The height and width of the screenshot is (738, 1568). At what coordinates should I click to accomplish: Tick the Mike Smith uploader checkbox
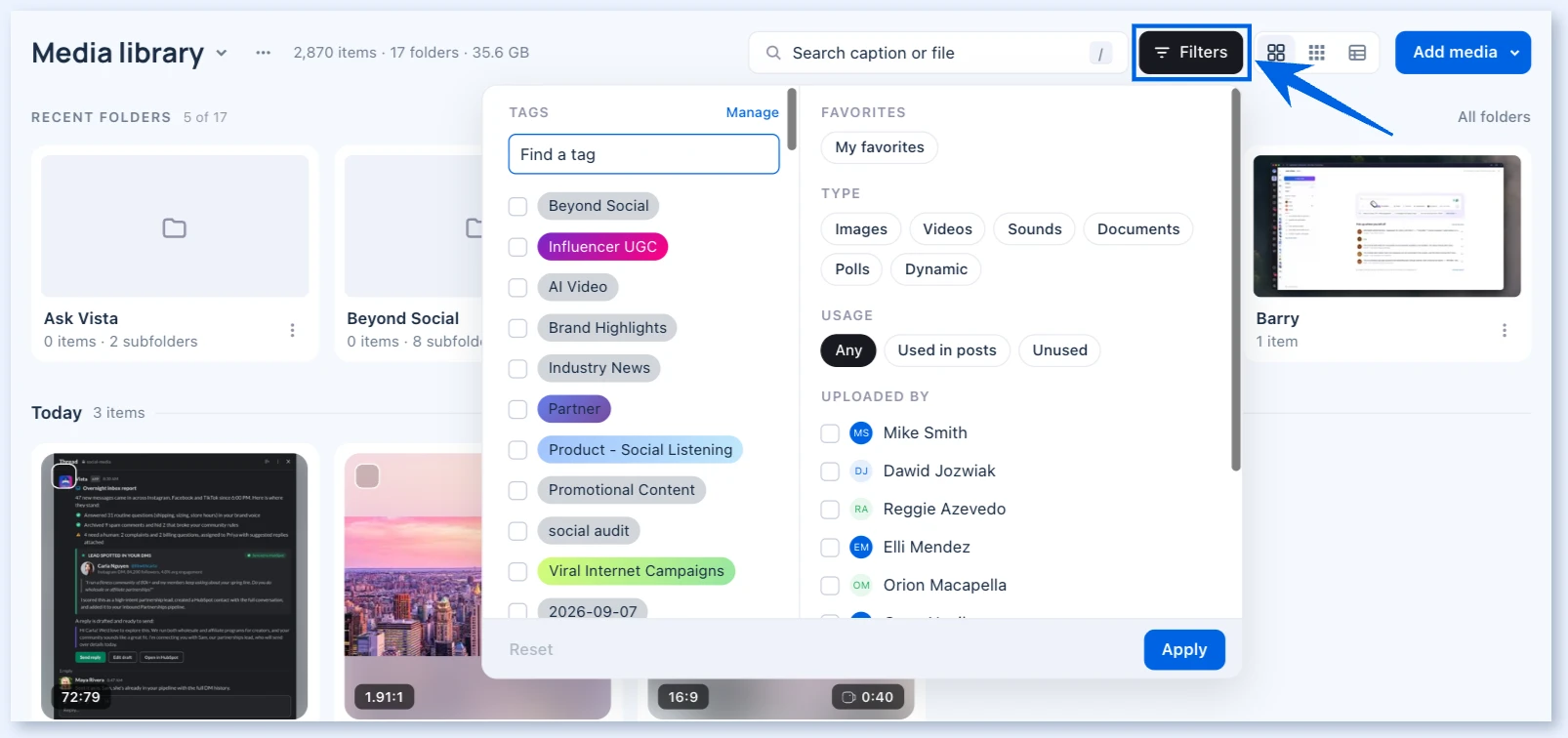[x=830, y=433]
